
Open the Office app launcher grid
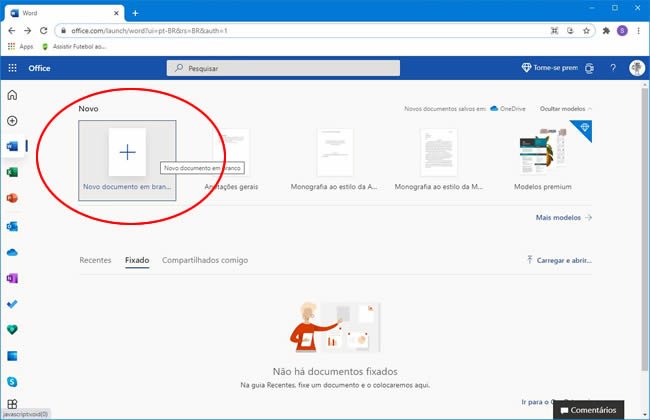click(12, 68)
